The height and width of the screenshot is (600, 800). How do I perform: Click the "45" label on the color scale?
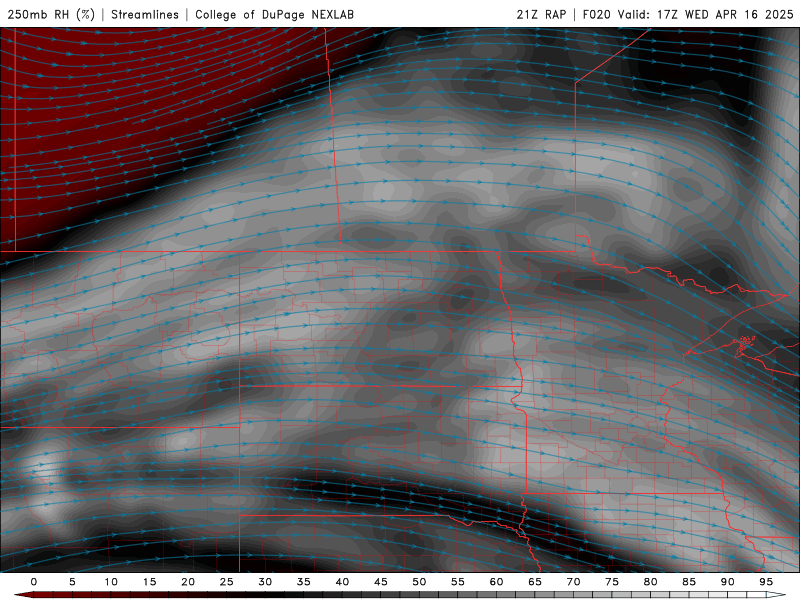381,582
